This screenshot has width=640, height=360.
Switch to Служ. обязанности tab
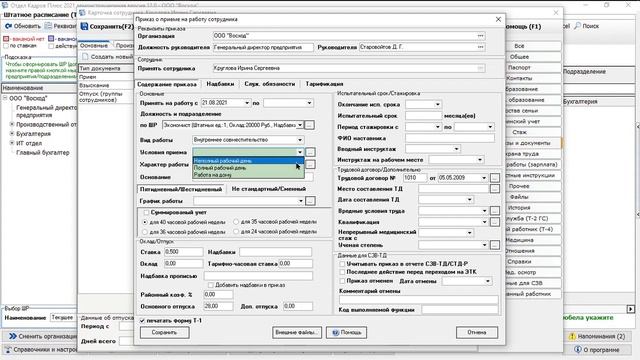tap(270, 84)
